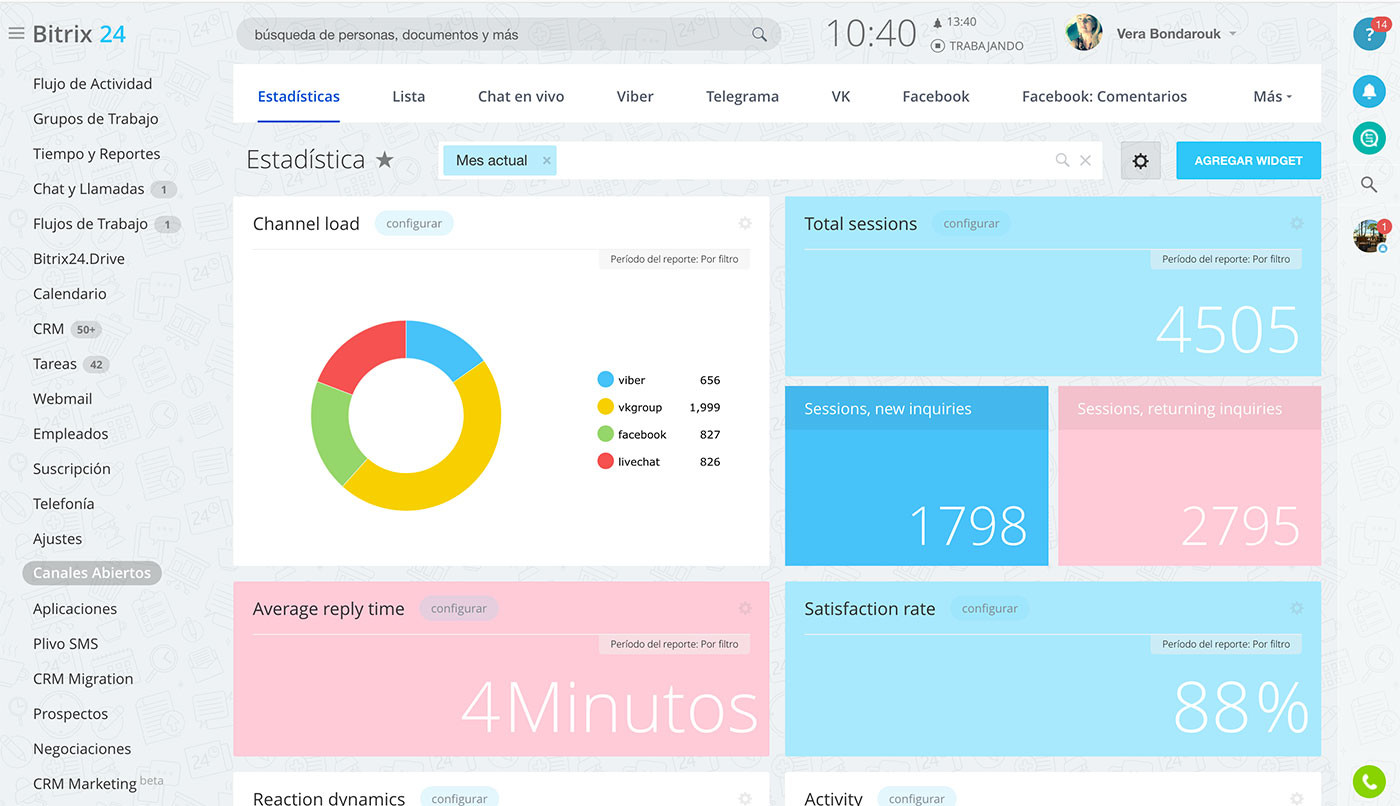This screenshot has width=1400, height=806.
Task: Click configurar next to Satisfaction rate
Action: [989, 608]
